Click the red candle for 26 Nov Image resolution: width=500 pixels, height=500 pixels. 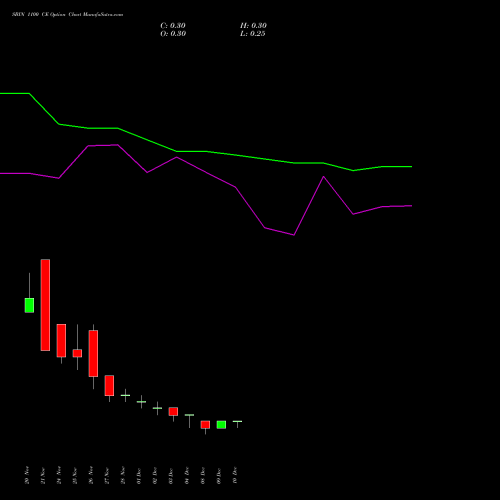pos(93,353)
